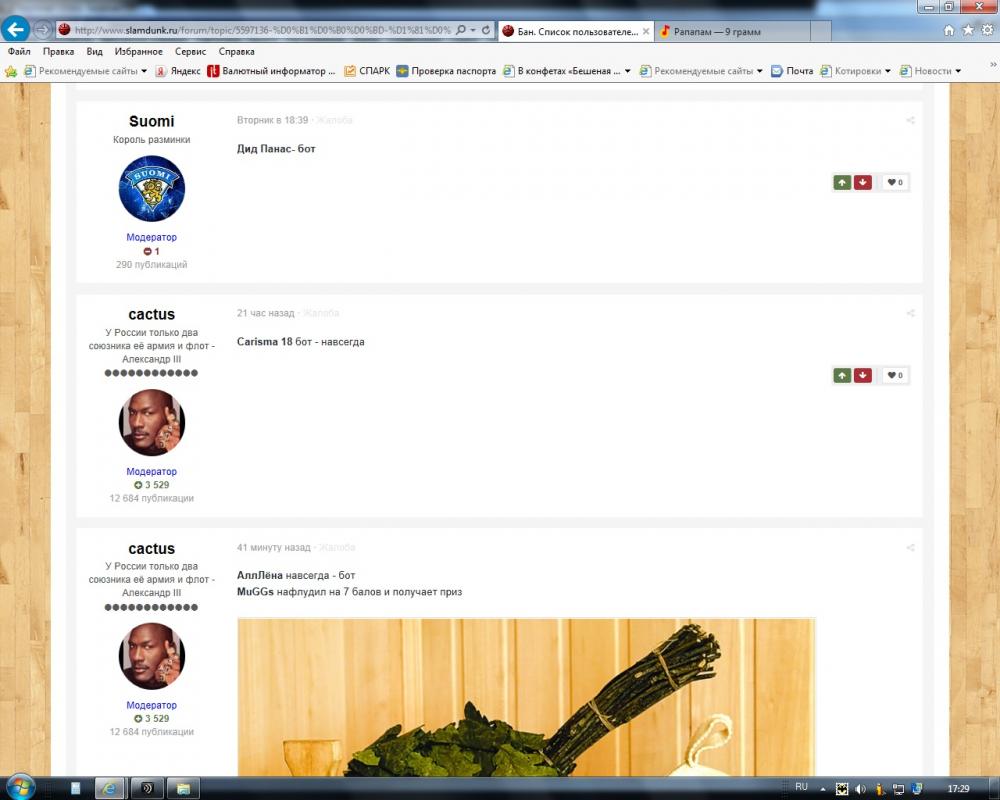Upvote cactus's Carisma 18 post

[x=842, y=376]
